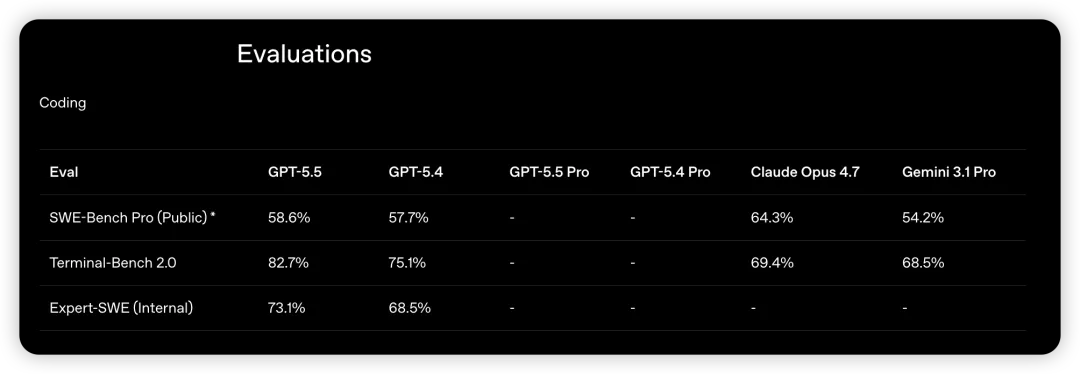Viewport: 1080px width, 374px height.
Task: Click the 58.6% SWE-Bench Pro score
Action: tap(289, 218)
